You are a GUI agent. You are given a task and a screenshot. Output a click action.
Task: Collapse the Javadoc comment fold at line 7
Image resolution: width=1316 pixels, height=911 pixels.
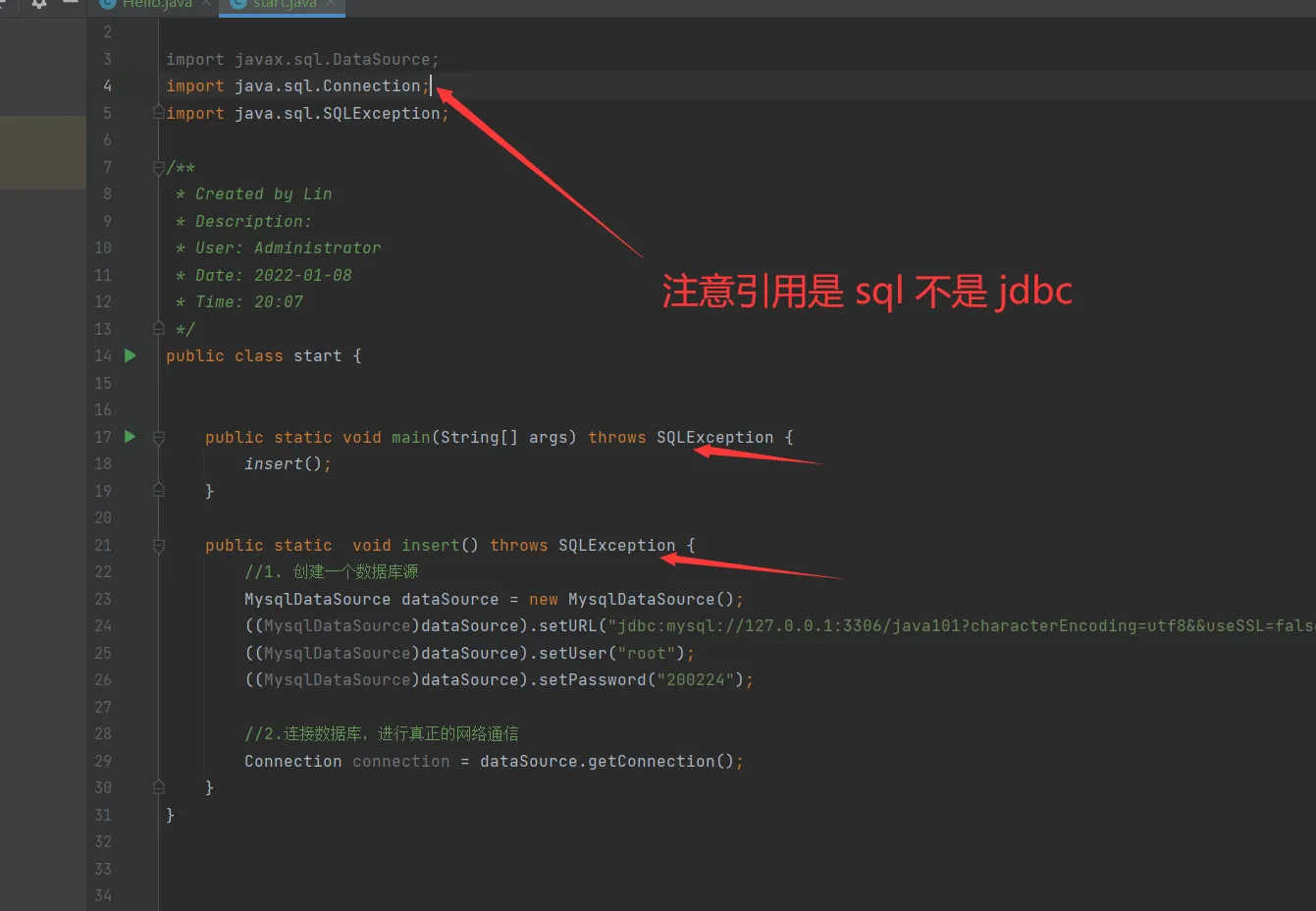point(159,168)
